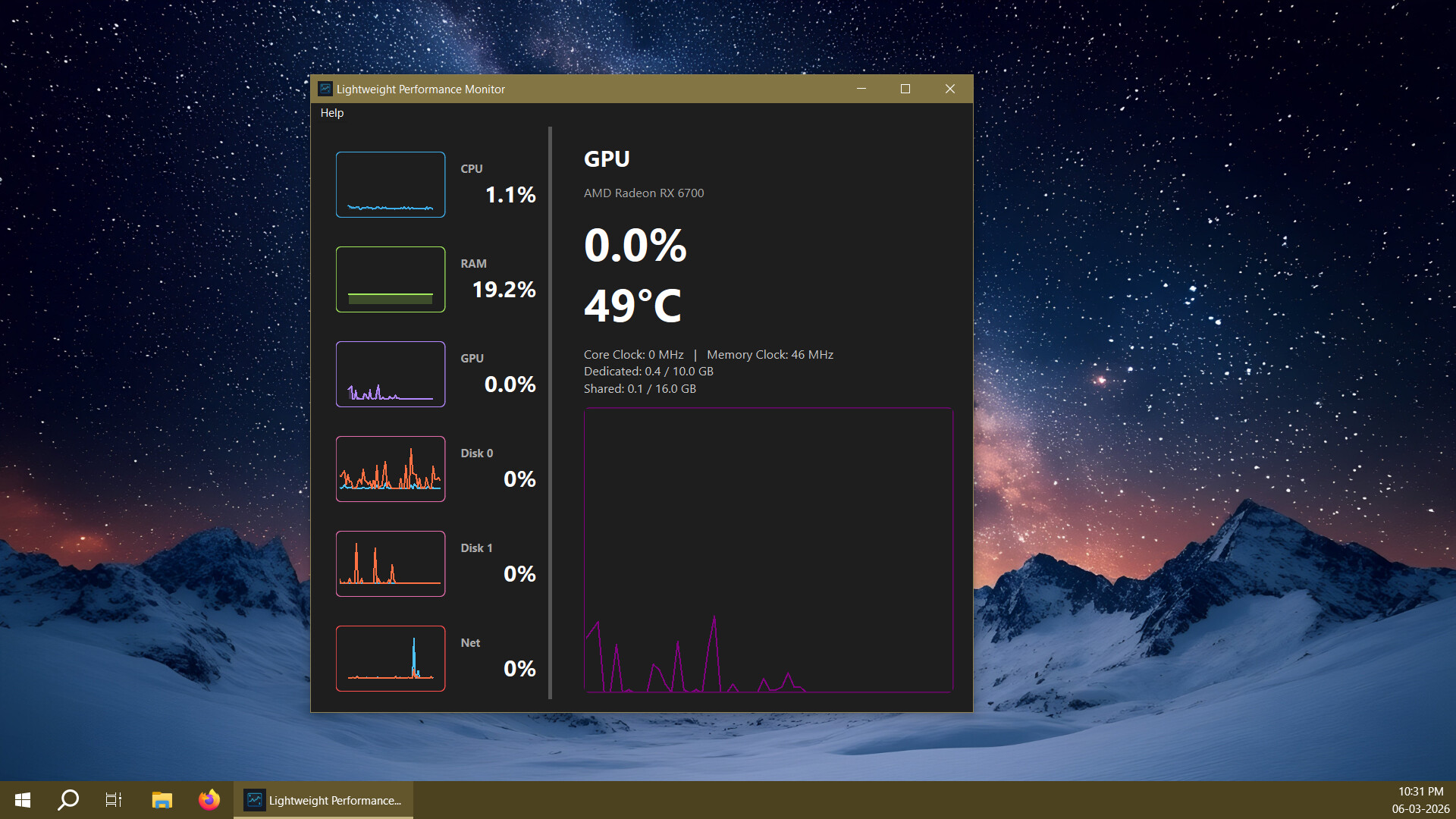Click the Net label in sidebar

click(470, 642)
